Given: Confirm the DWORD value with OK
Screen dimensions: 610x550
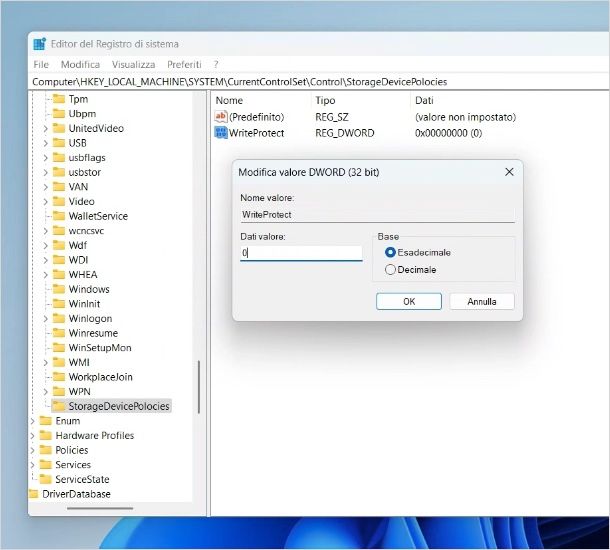Looking at the screenshot, I should pos(408,301).
